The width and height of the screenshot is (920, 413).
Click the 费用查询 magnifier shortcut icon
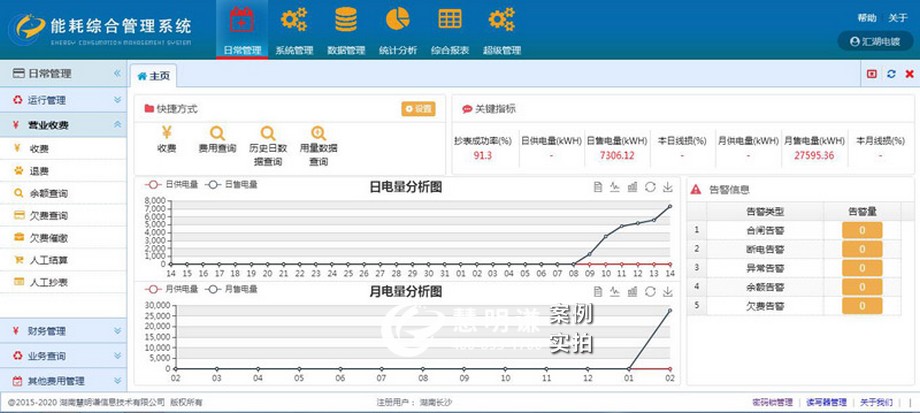pyautogui.click(x=216, y=133)
